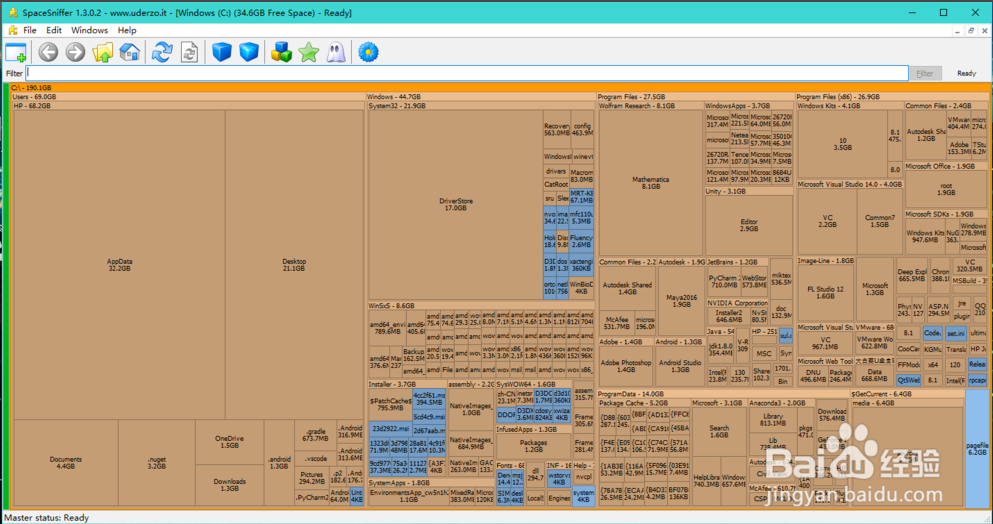Open the File menu
This screenshot has width=993, height=524.
click(x=30, y=30)
